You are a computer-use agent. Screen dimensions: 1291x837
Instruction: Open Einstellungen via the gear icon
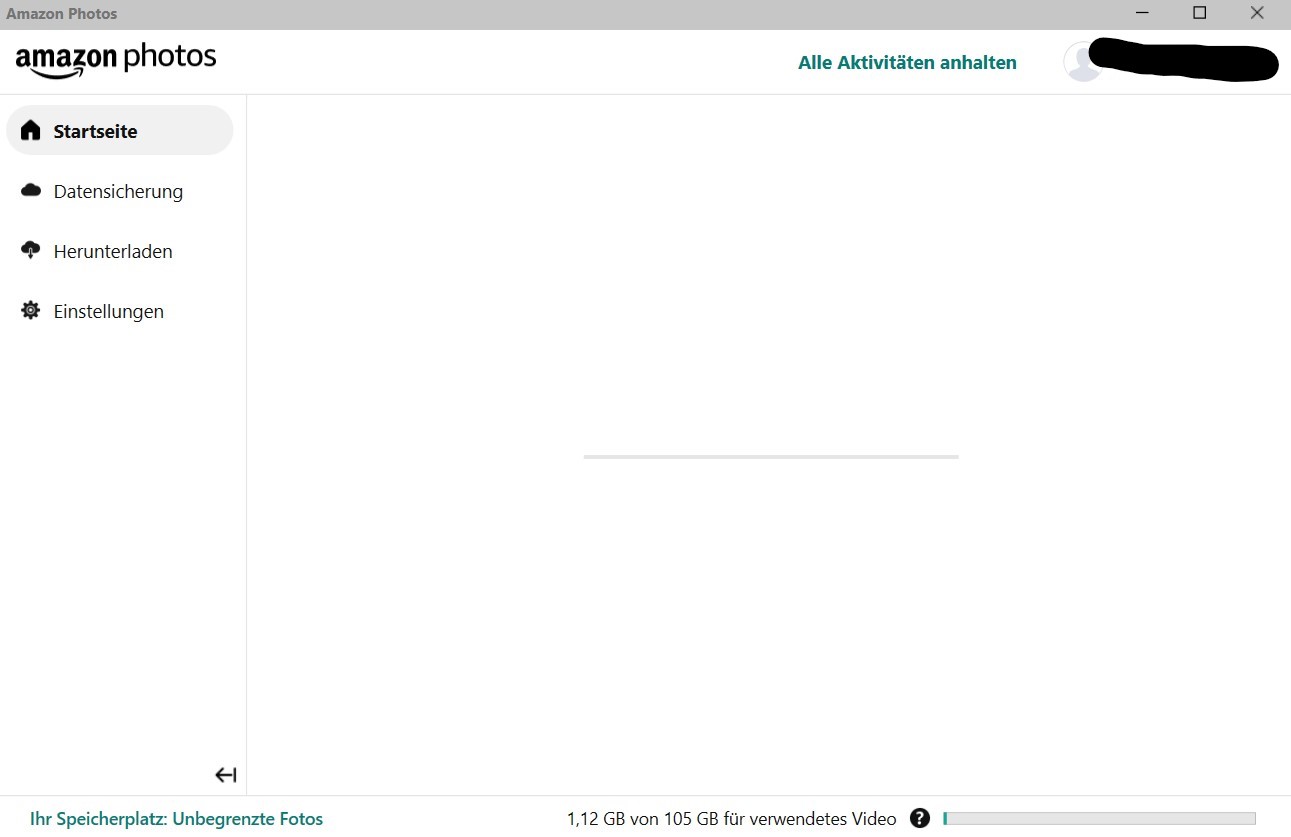pos(30,310)
